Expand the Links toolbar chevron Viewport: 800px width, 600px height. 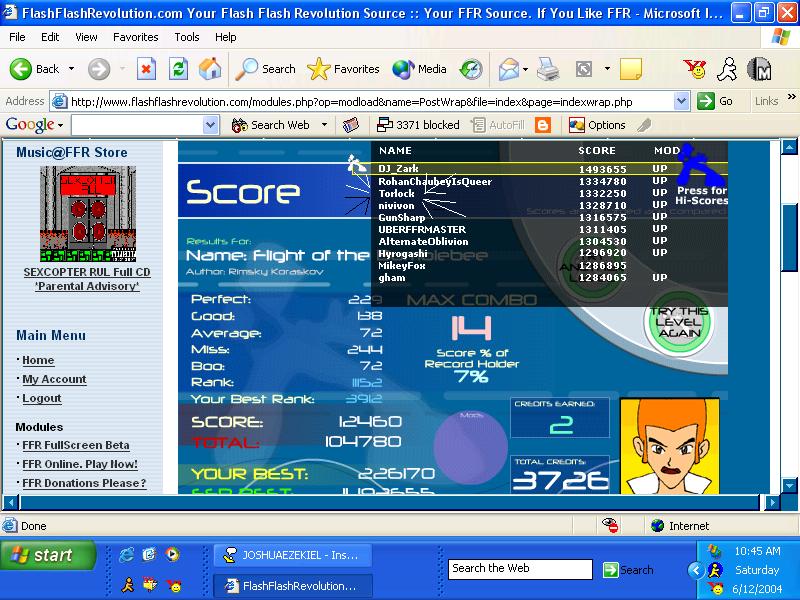pos(791,97)
